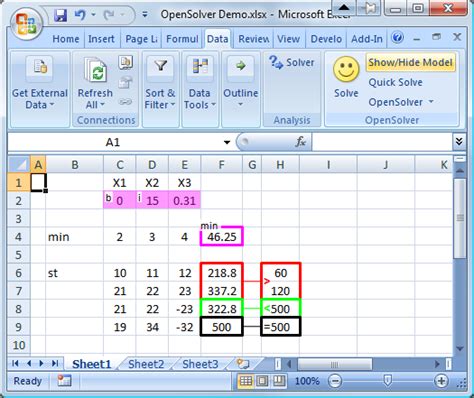Select row 4 header
The width and height of the screenshot is (474, 398).
coord(19,237)
